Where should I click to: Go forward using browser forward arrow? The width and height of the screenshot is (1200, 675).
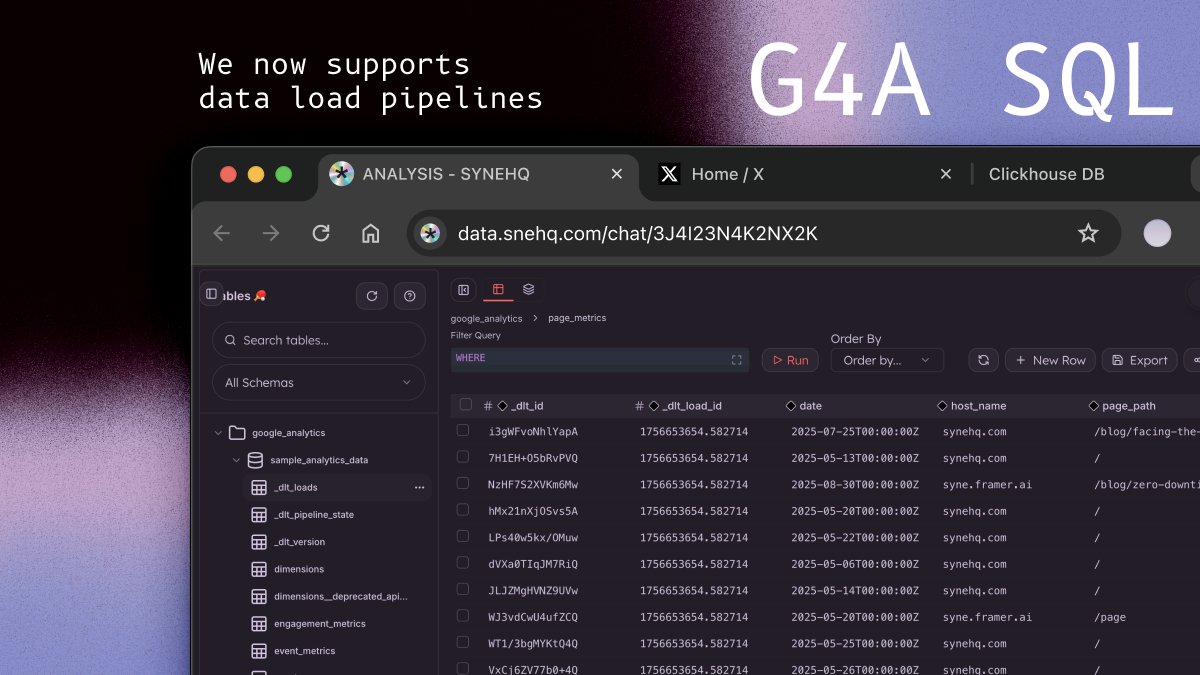click(x=271, y=233)
